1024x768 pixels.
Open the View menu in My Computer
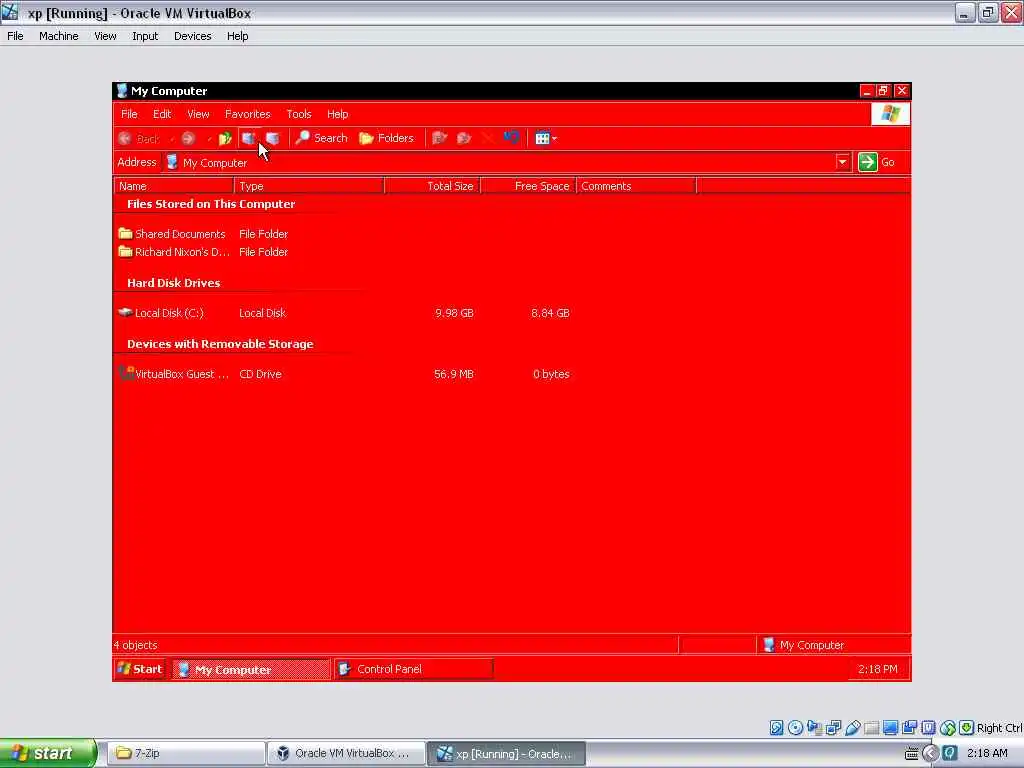coord(199,114)
